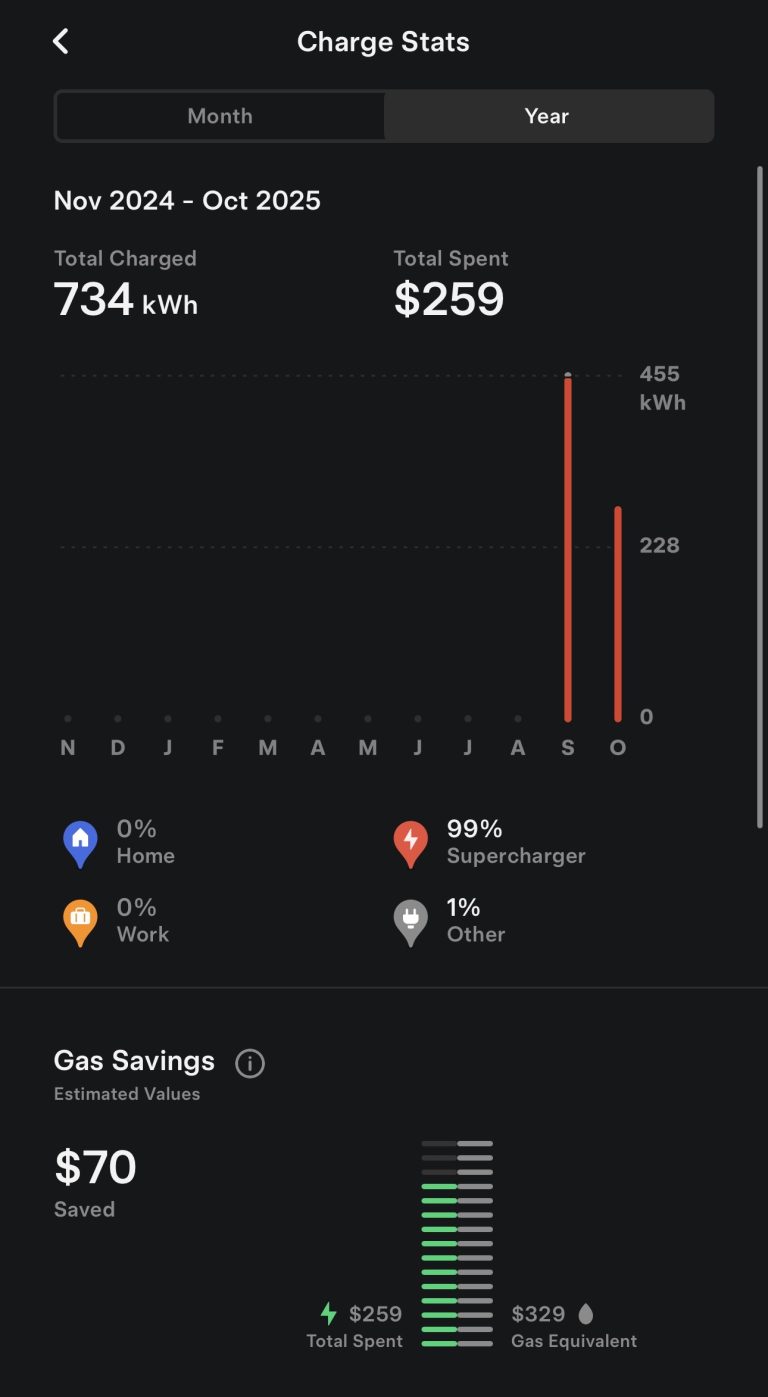Select the Year tab

[547, 116]
